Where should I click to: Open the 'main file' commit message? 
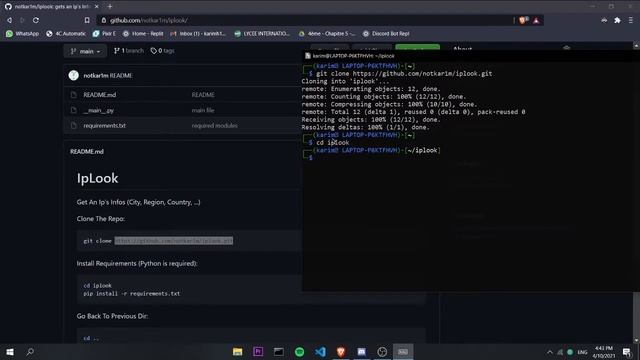click(203, 110)
